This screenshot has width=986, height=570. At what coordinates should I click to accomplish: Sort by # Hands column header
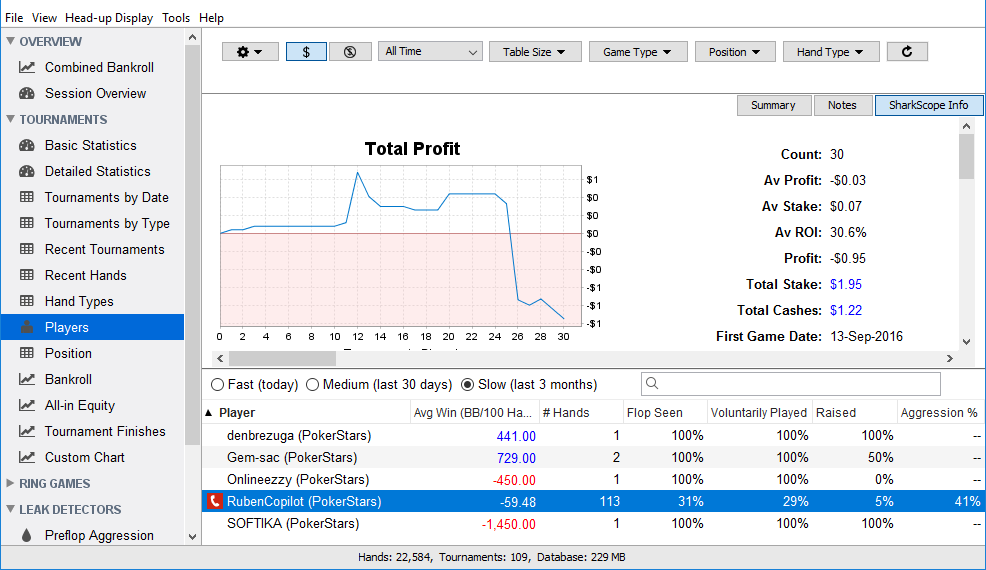click(x=580, y=413)
